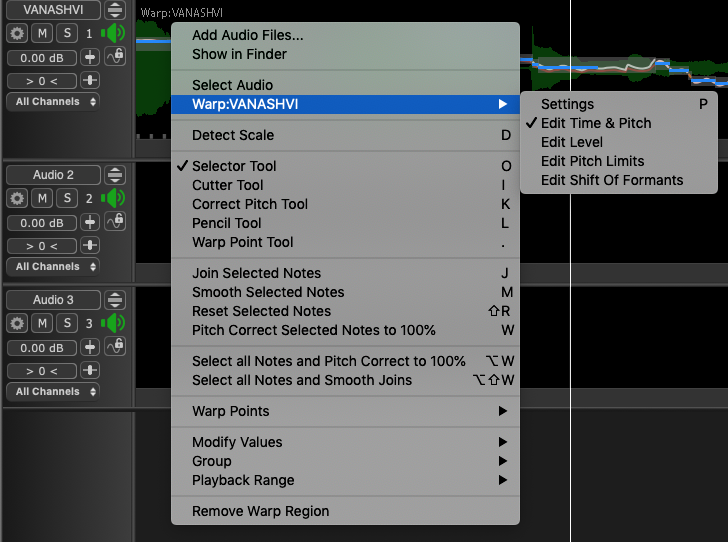Click the 0.00 dB gain field on VANASHVI
This screenshot has width=728, height=542.
click(40, 58)
